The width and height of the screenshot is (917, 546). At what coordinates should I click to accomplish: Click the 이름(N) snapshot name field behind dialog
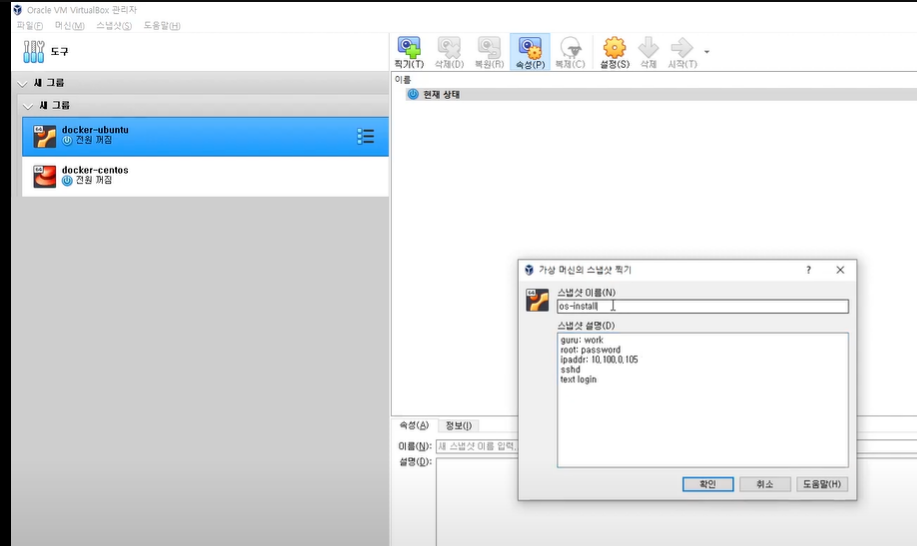point(477,446)
